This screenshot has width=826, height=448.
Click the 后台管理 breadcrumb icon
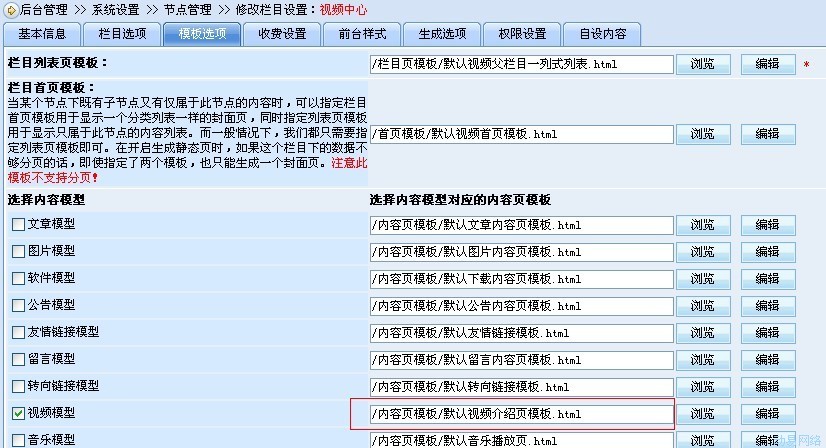click(x=11, y=9)
